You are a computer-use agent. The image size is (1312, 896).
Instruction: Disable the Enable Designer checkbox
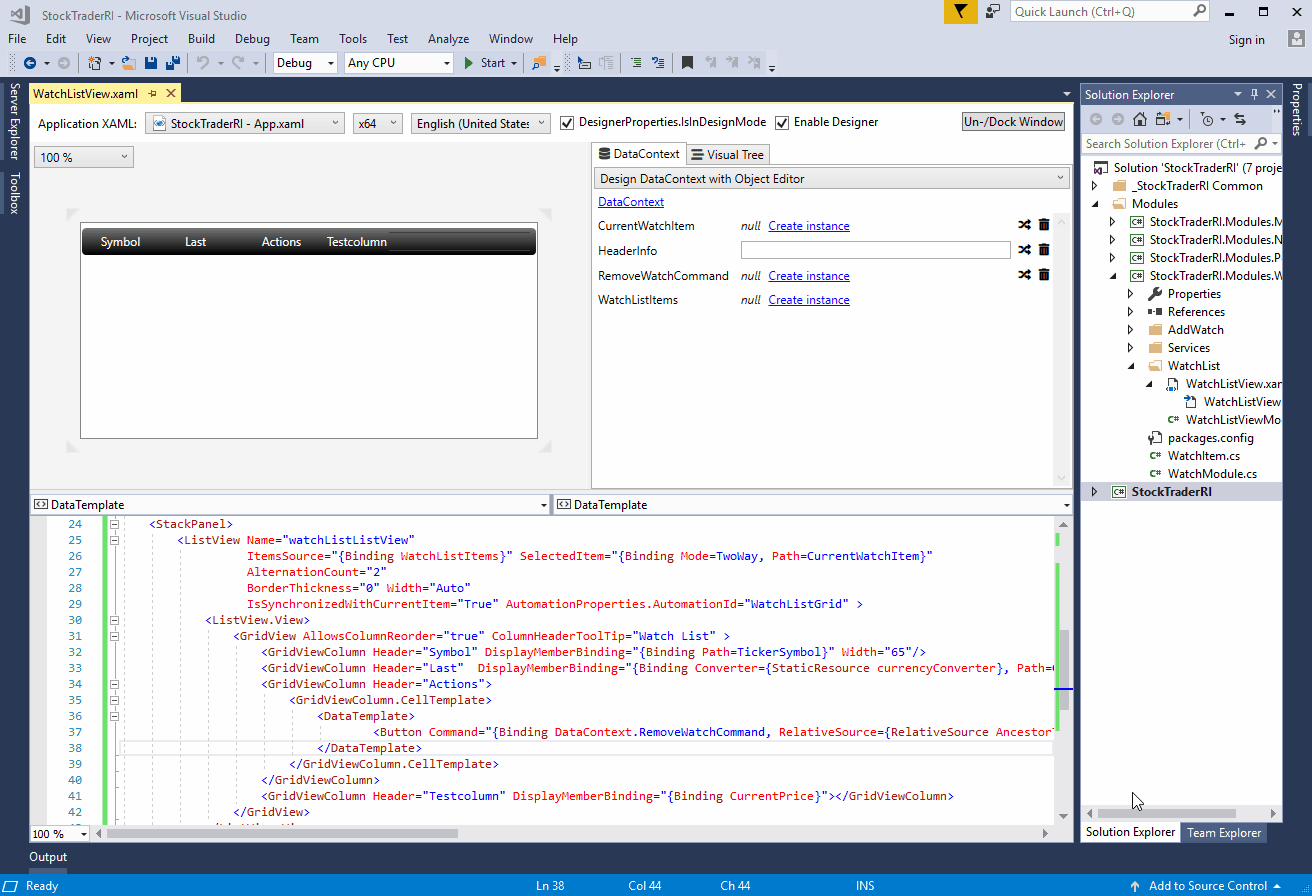click(x=782, y=123)
